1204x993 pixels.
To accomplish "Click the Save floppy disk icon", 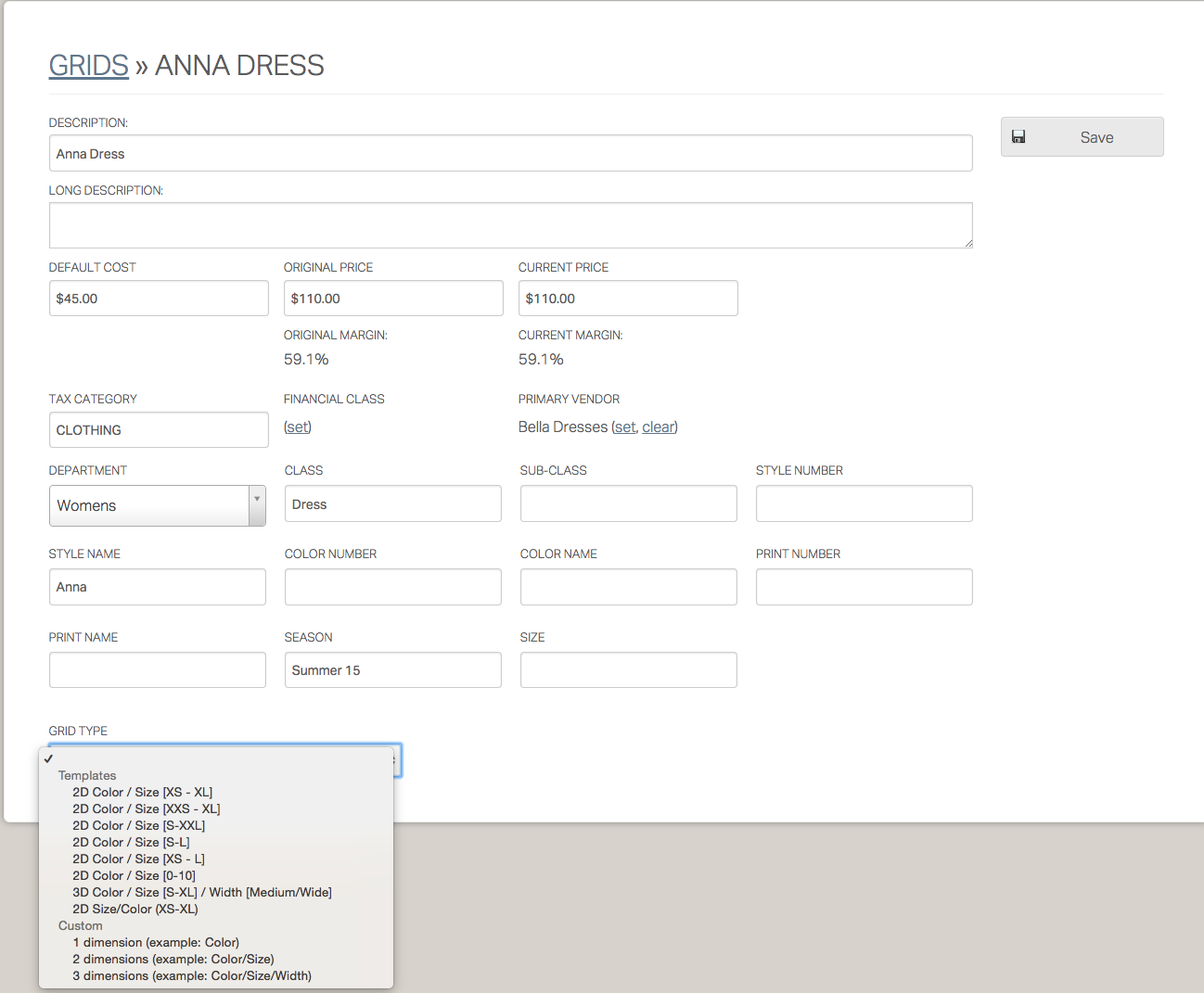I will coord(1018,135).
